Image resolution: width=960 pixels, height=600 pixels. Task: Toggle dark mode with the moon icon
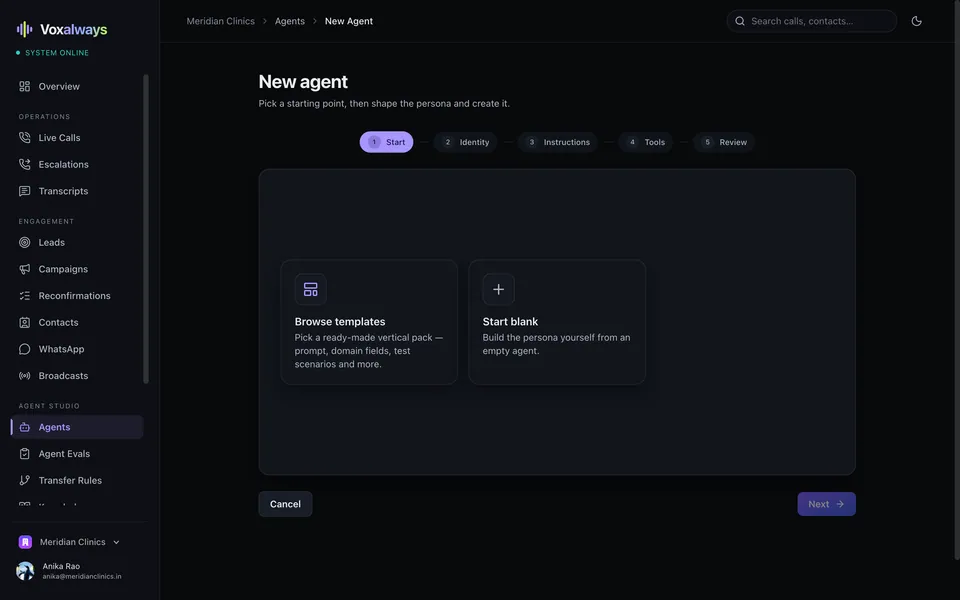917,21
